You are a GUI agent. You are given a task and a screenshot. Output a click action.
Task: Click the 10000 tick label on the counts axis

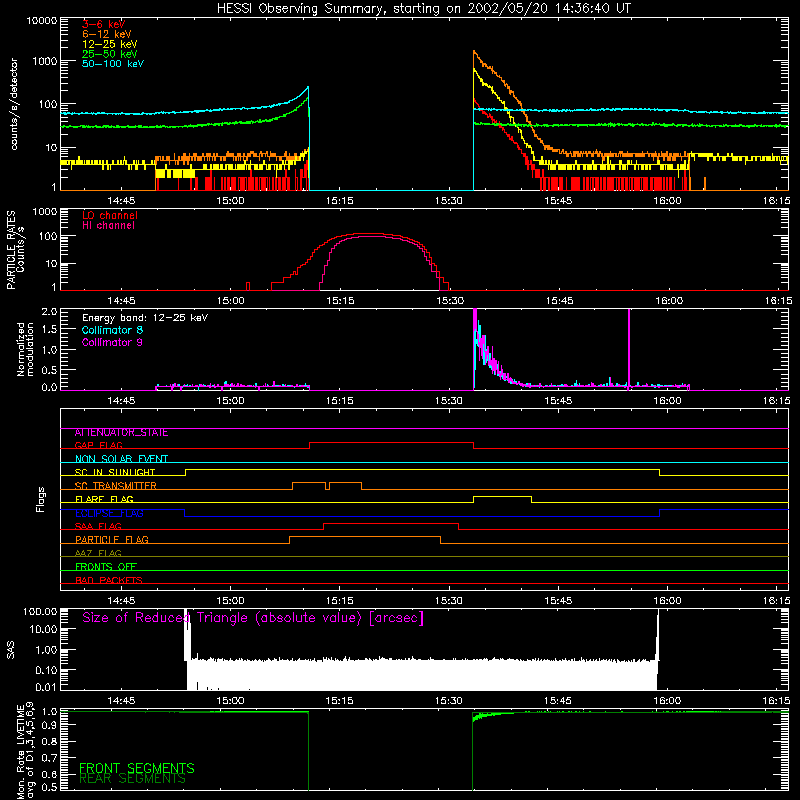[x=41, y=21]
